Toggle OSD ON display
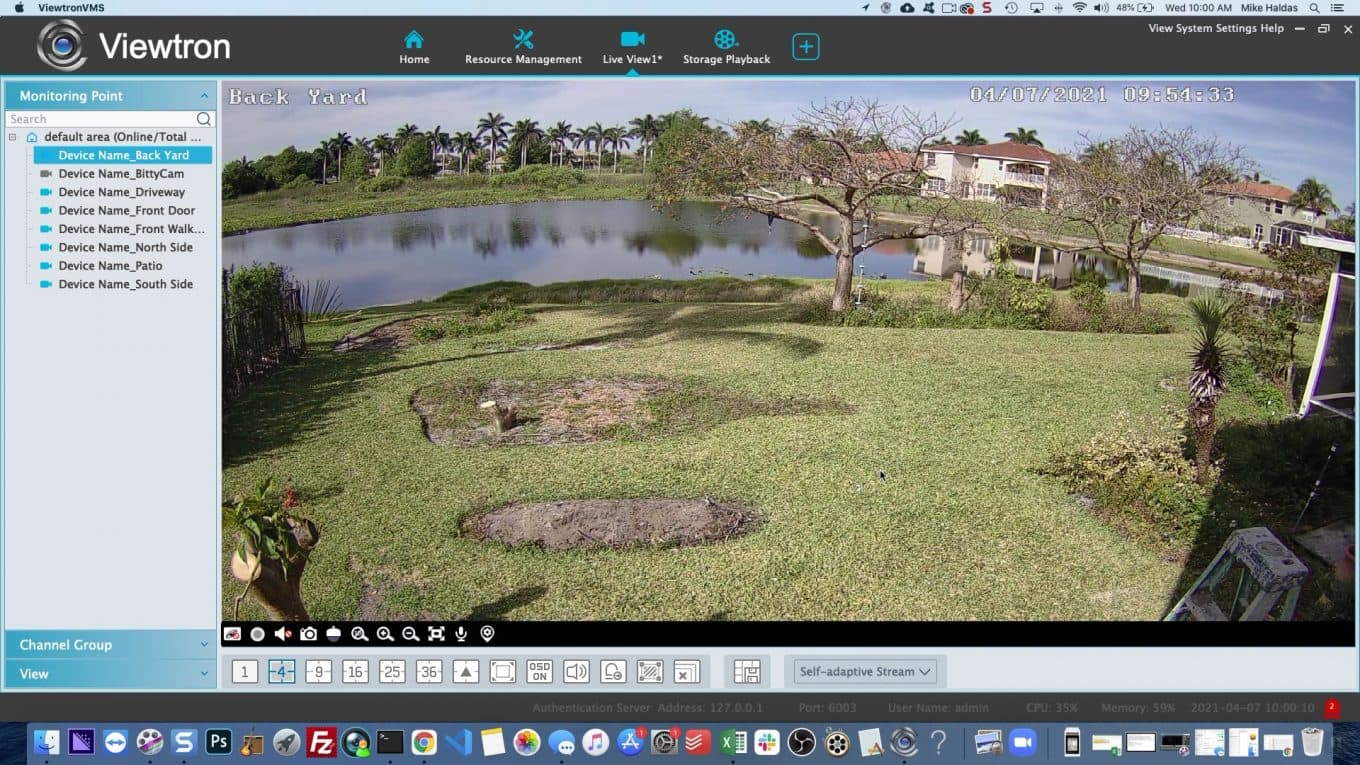The image size is (1360, 765). coord(538,671)
